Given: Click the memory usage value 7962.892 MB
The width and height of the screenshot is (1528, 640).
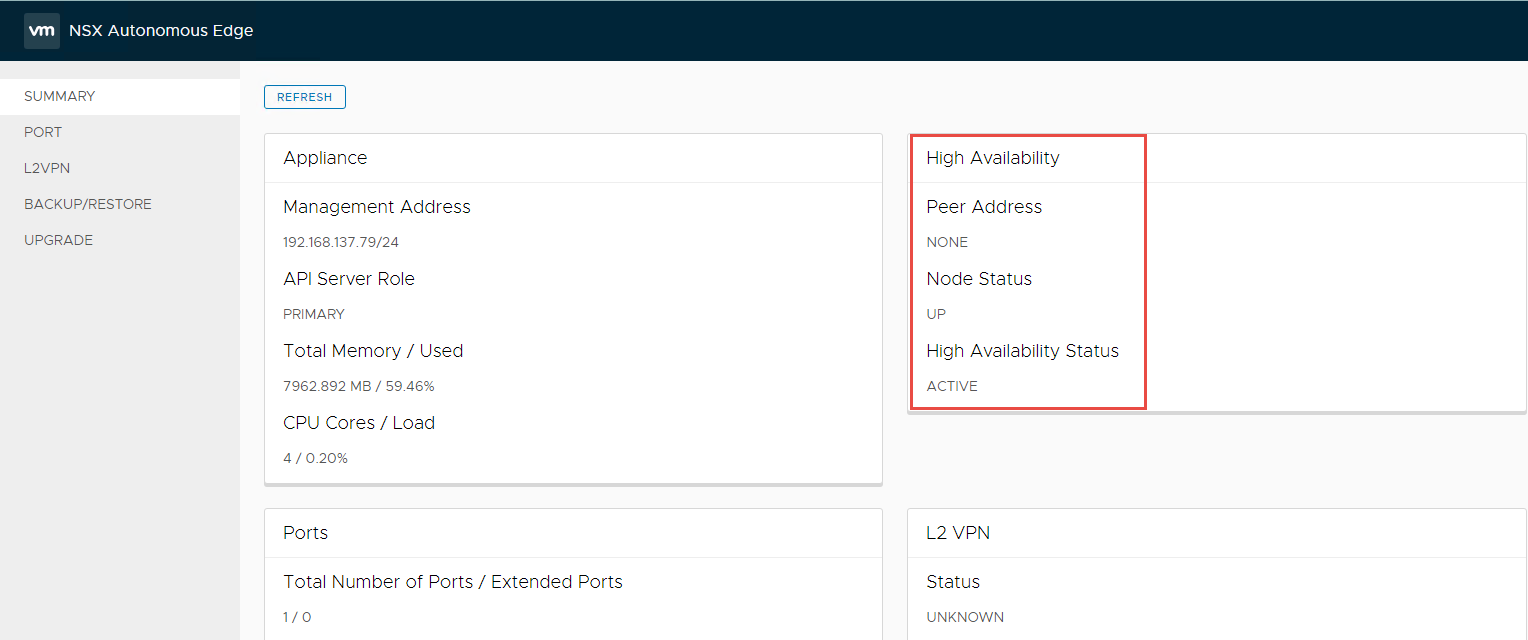Looking at the screenshot, I should (x=358, y=386).
